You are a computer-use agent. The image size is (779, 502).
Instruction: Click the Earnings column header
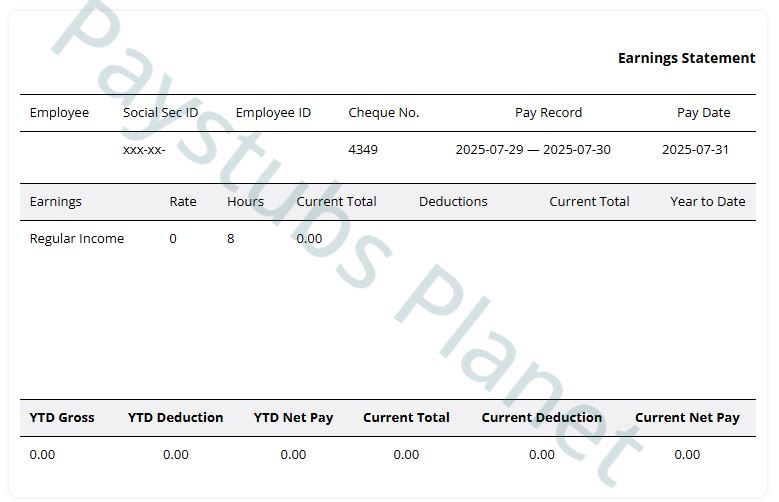[x=56, y=202]
